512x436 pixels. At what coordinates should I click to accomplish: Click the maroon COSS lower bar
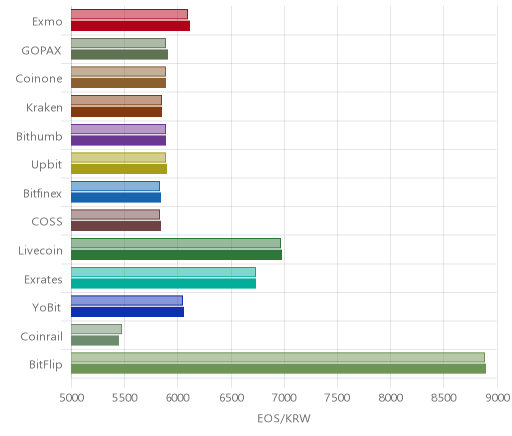(116, 226)
